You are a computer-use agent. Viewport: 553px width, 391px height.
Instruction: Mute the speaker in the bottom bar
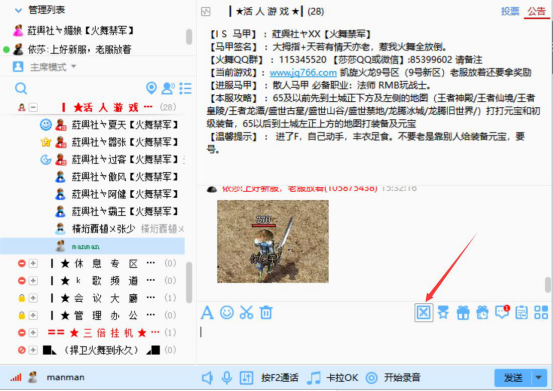point(207,378)
